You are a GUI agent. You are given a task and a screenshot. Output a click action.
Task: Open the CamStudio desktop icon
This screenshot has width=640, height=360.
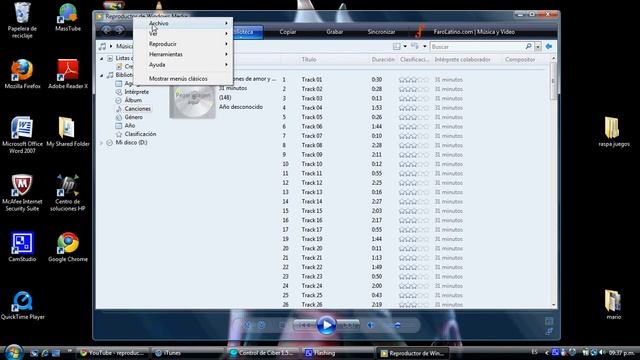click(x=22, y=247)
